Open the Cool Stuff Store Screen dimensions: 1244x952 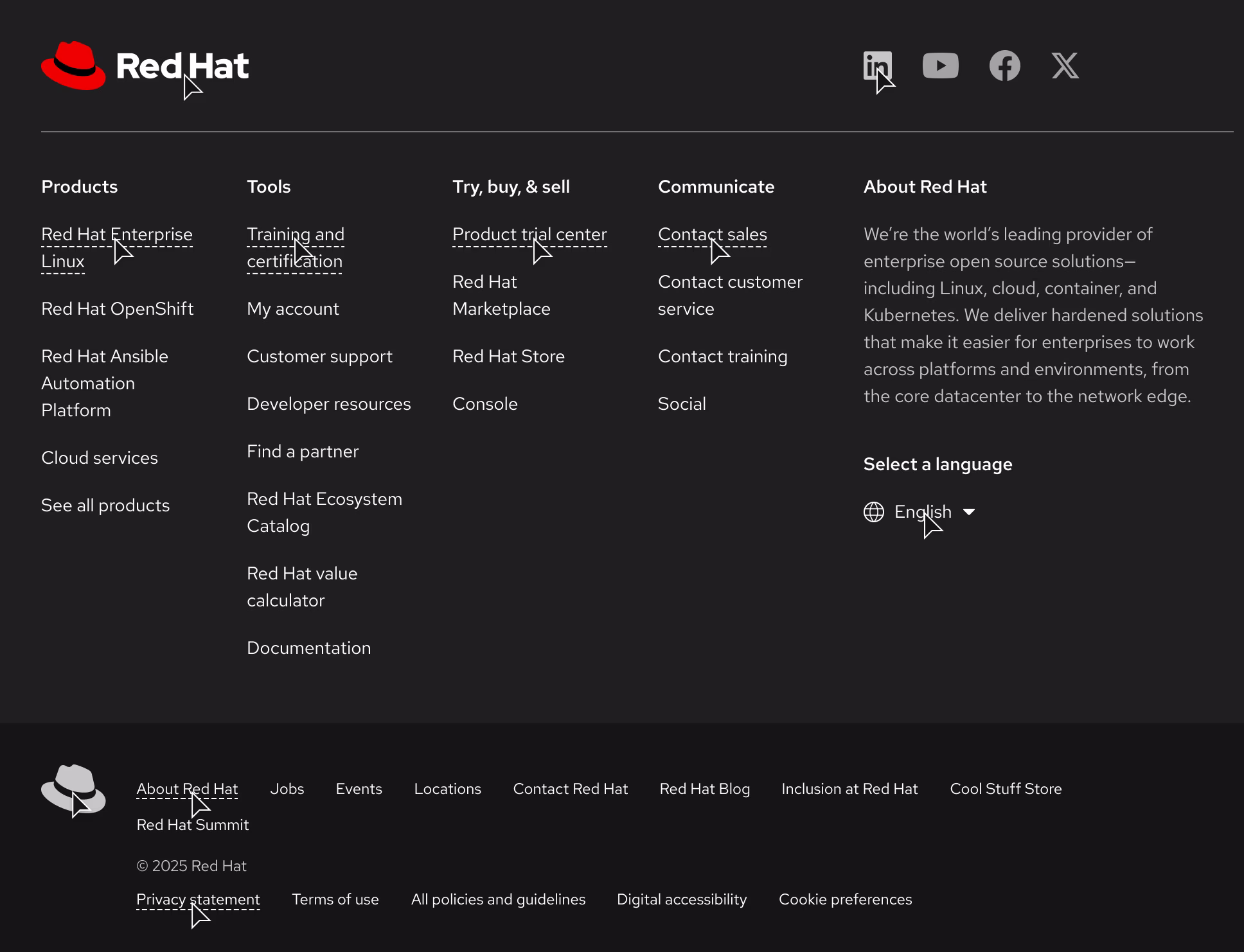(1006, 789)
